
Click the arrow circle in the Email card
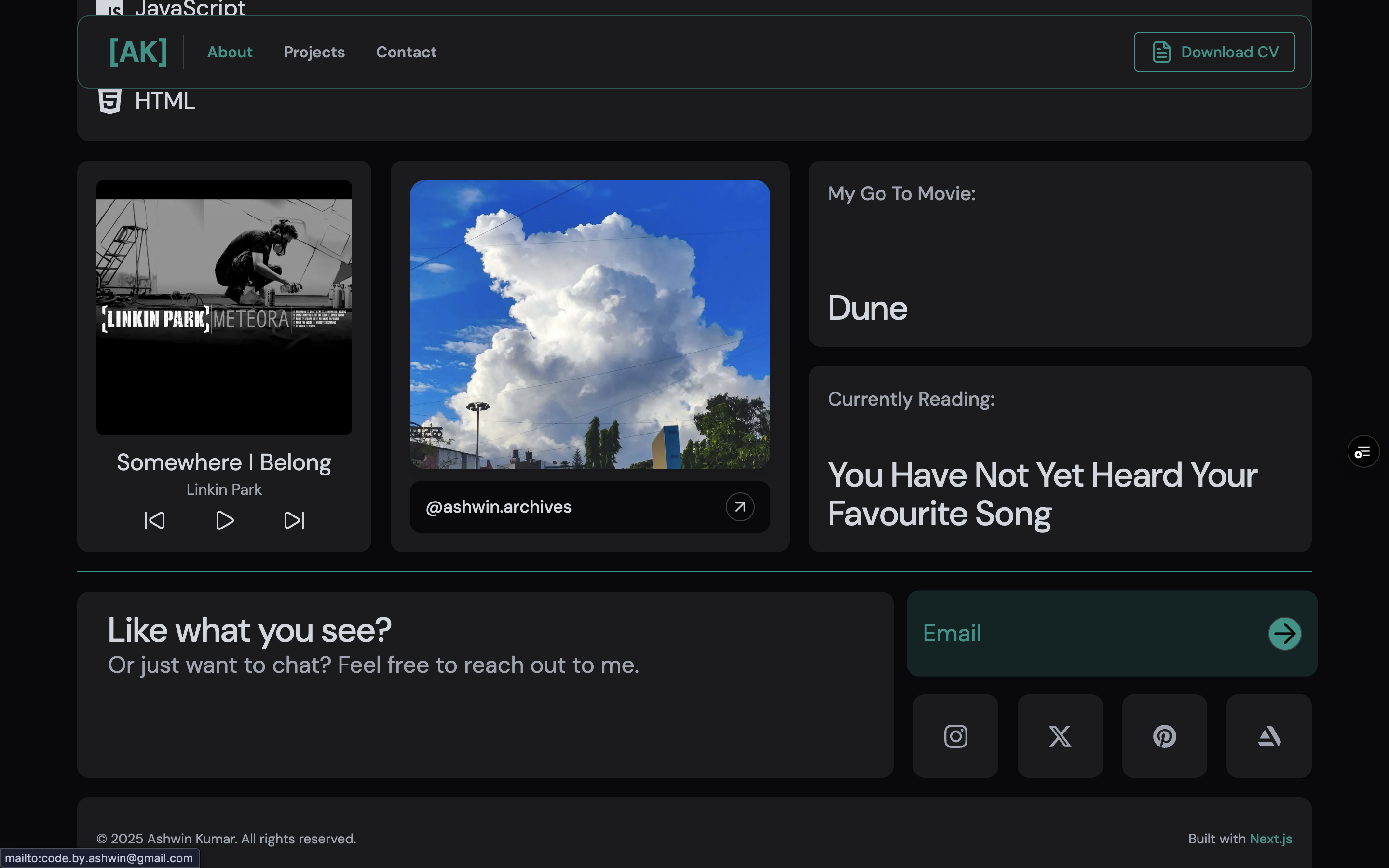click(x=1284, y=634)
